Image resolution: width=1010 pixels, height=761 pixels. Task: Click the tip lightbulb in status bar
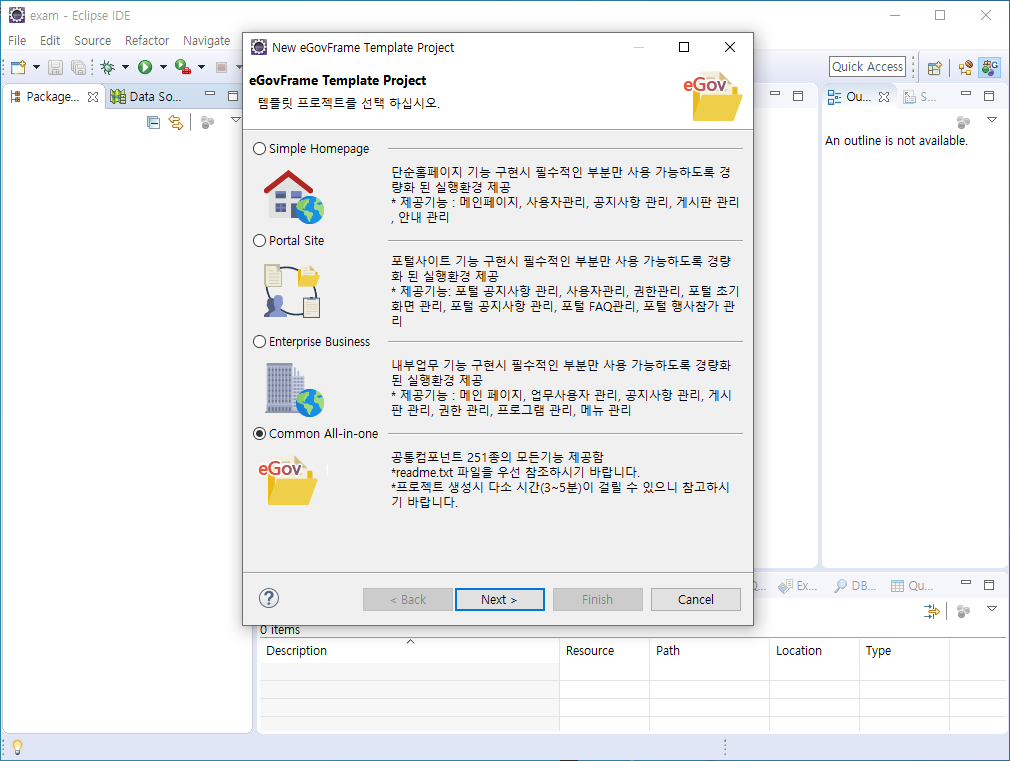coord(17,747)
